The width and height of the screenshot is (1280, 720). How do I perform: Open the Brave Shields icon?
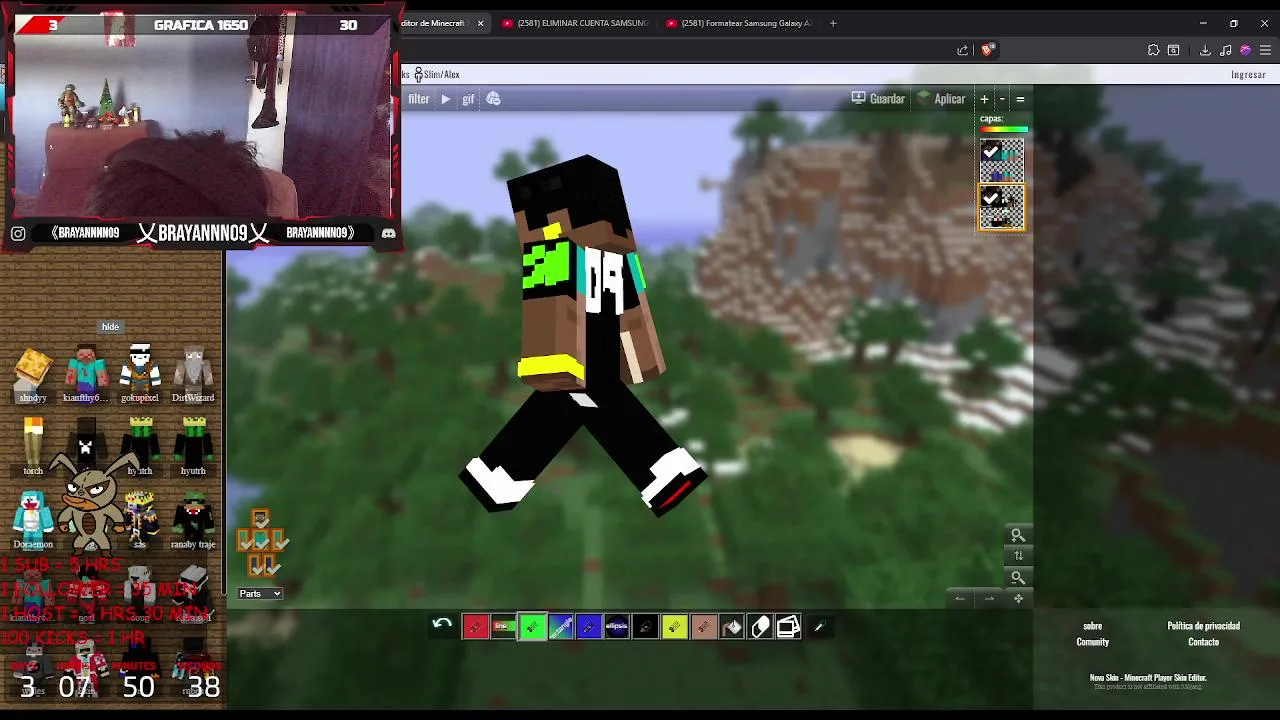(x=988, y=50)
